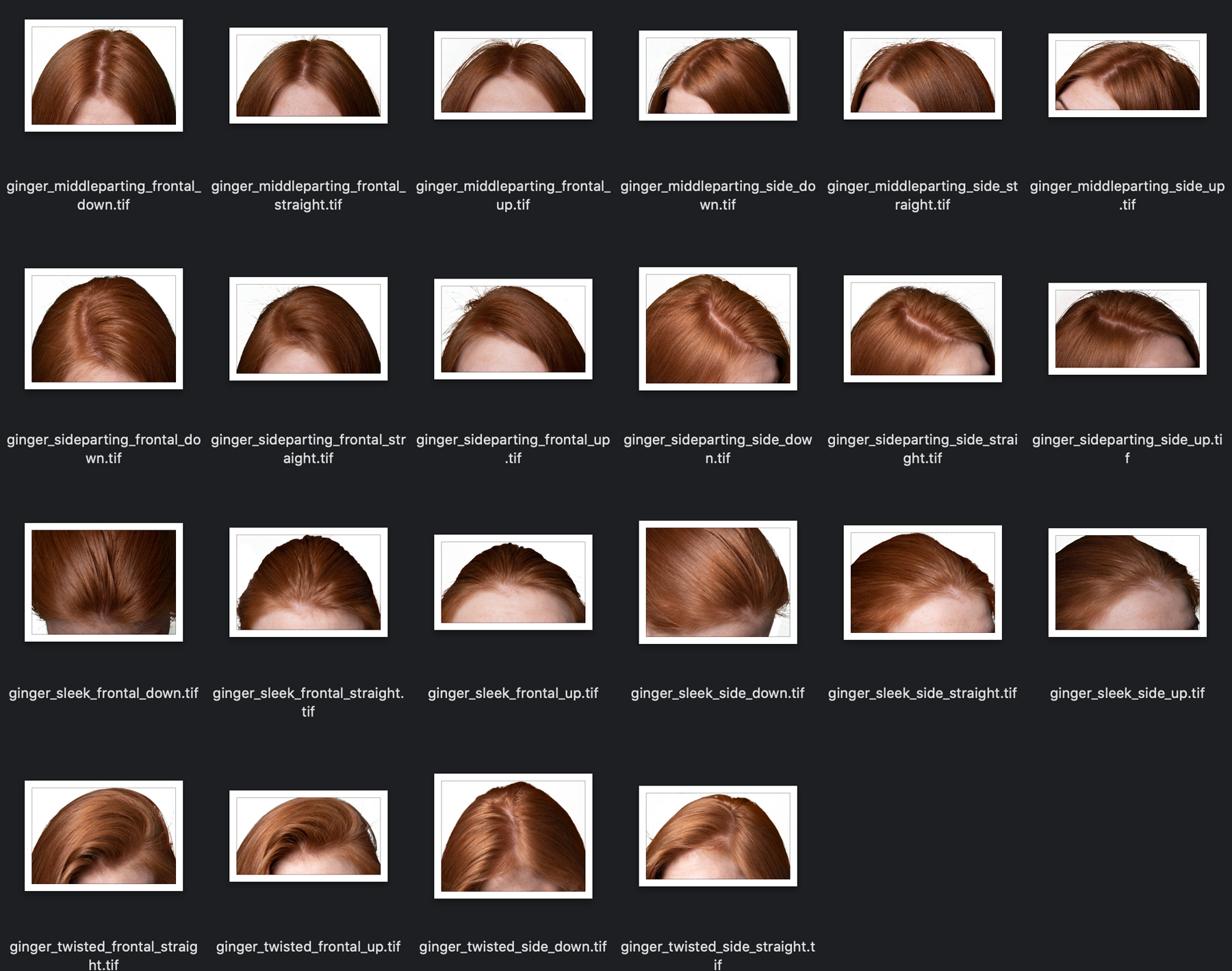
Task: Click the filename ginger_sleek_side_straight.tif
Action: click(x=922, y=693)
